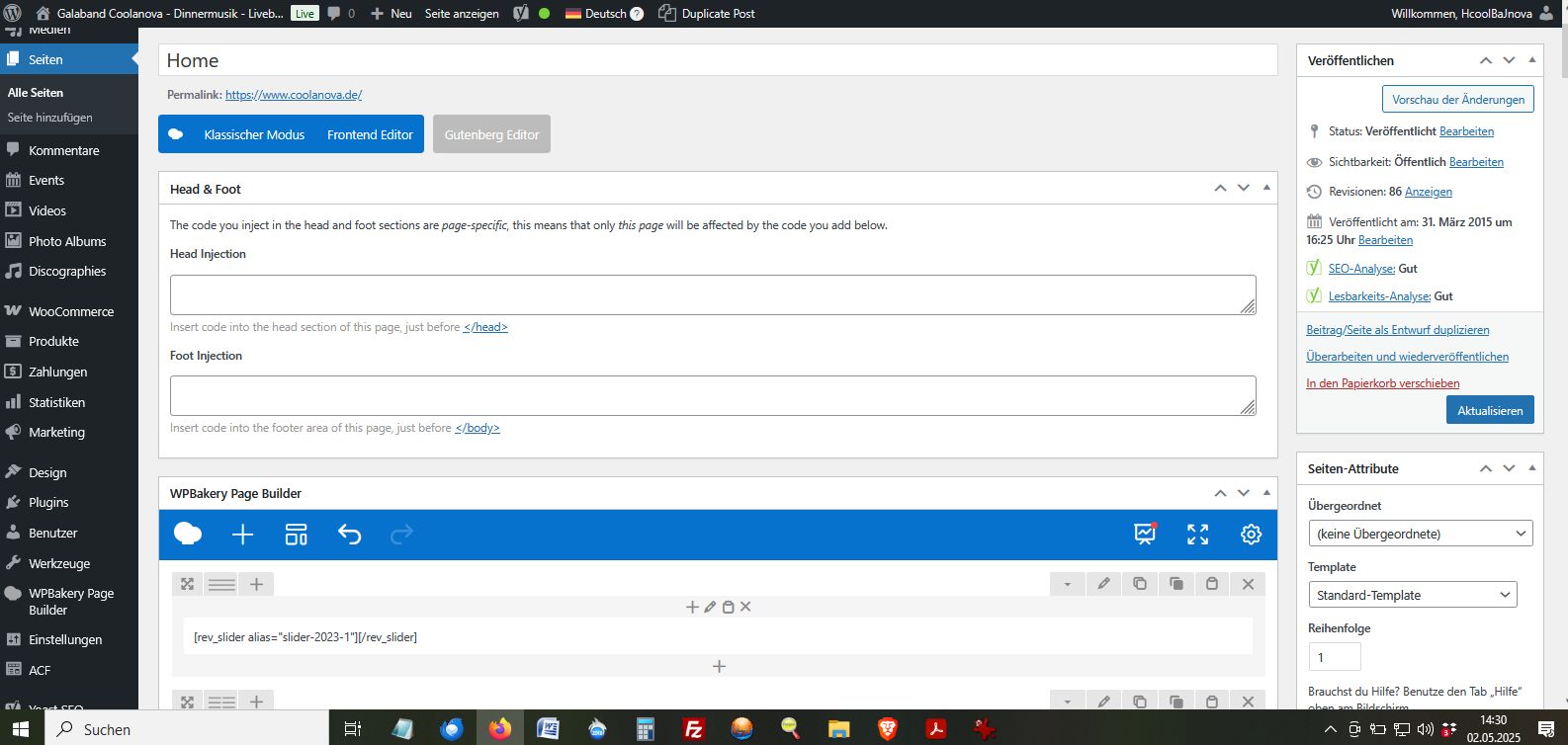Enter WPBakery fullscreen mode

[x=1197, y=535]
